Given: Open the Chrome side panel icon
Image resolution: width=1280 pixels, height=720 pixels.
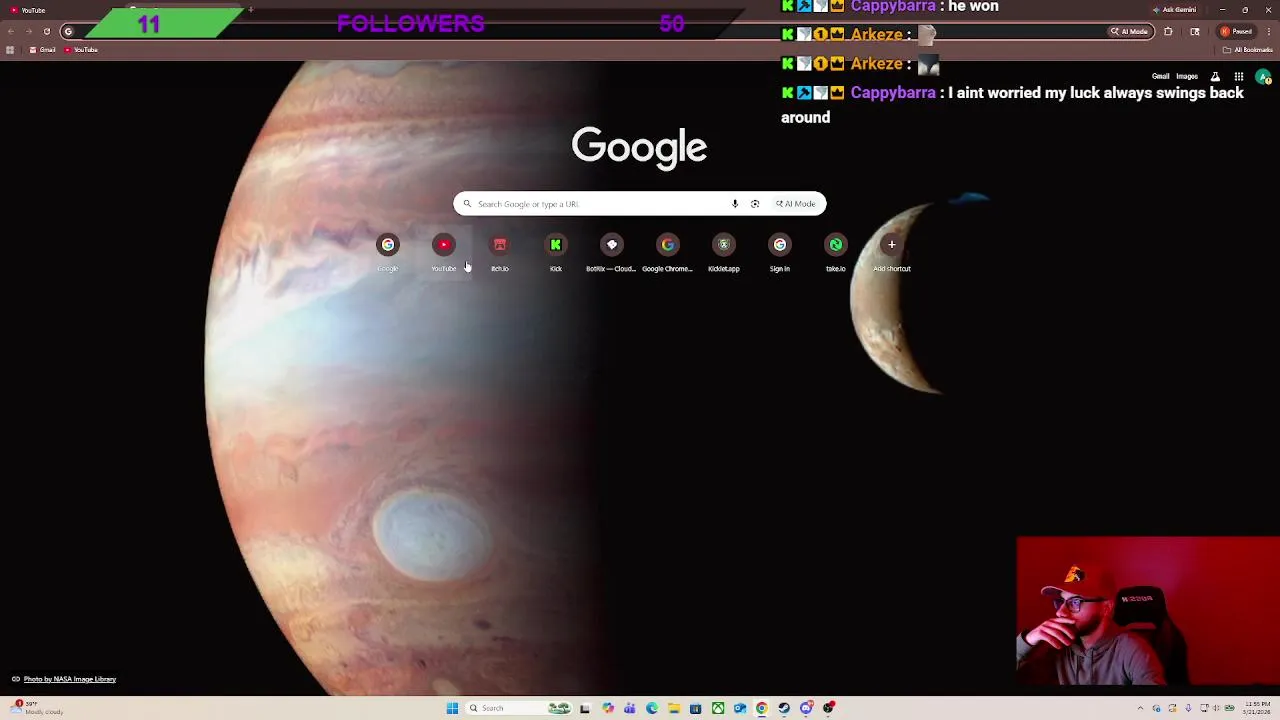Looking at the screenshot, I should pyautogui.click(x=1195, y=31).
